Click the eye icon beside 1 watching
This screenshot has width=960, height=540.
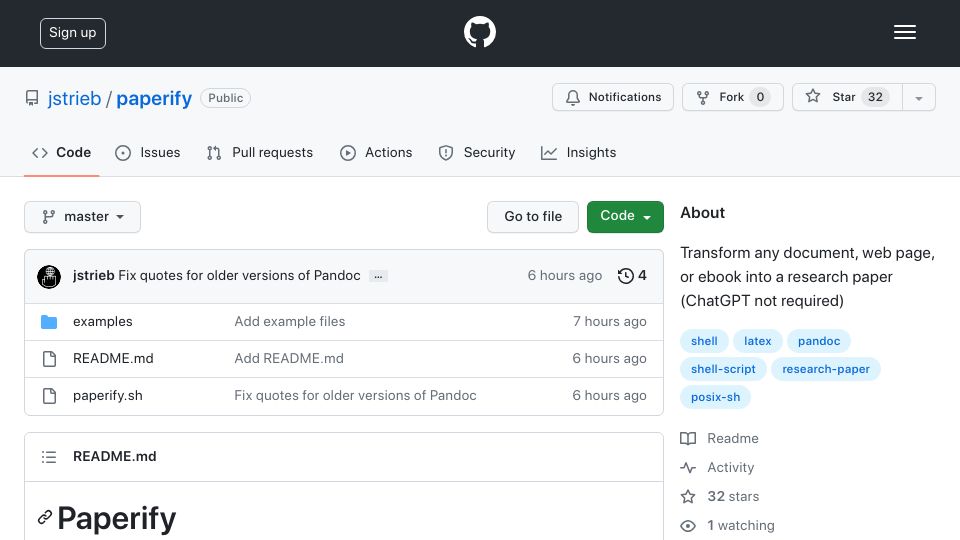point(688,526)
